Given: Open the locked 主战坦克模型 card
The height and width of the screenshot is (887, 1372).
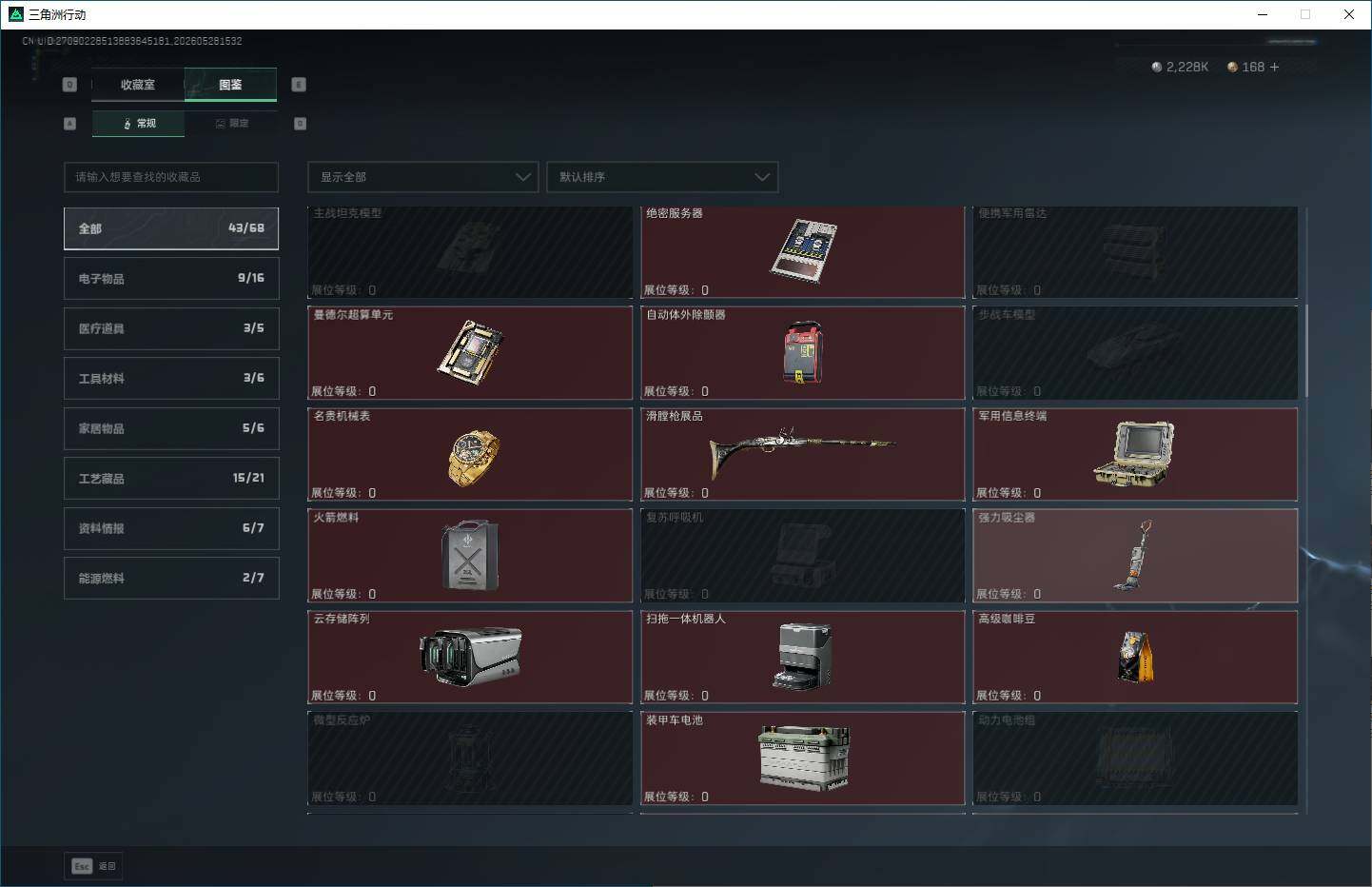Looking at the screenshot, I should point(470,252).
